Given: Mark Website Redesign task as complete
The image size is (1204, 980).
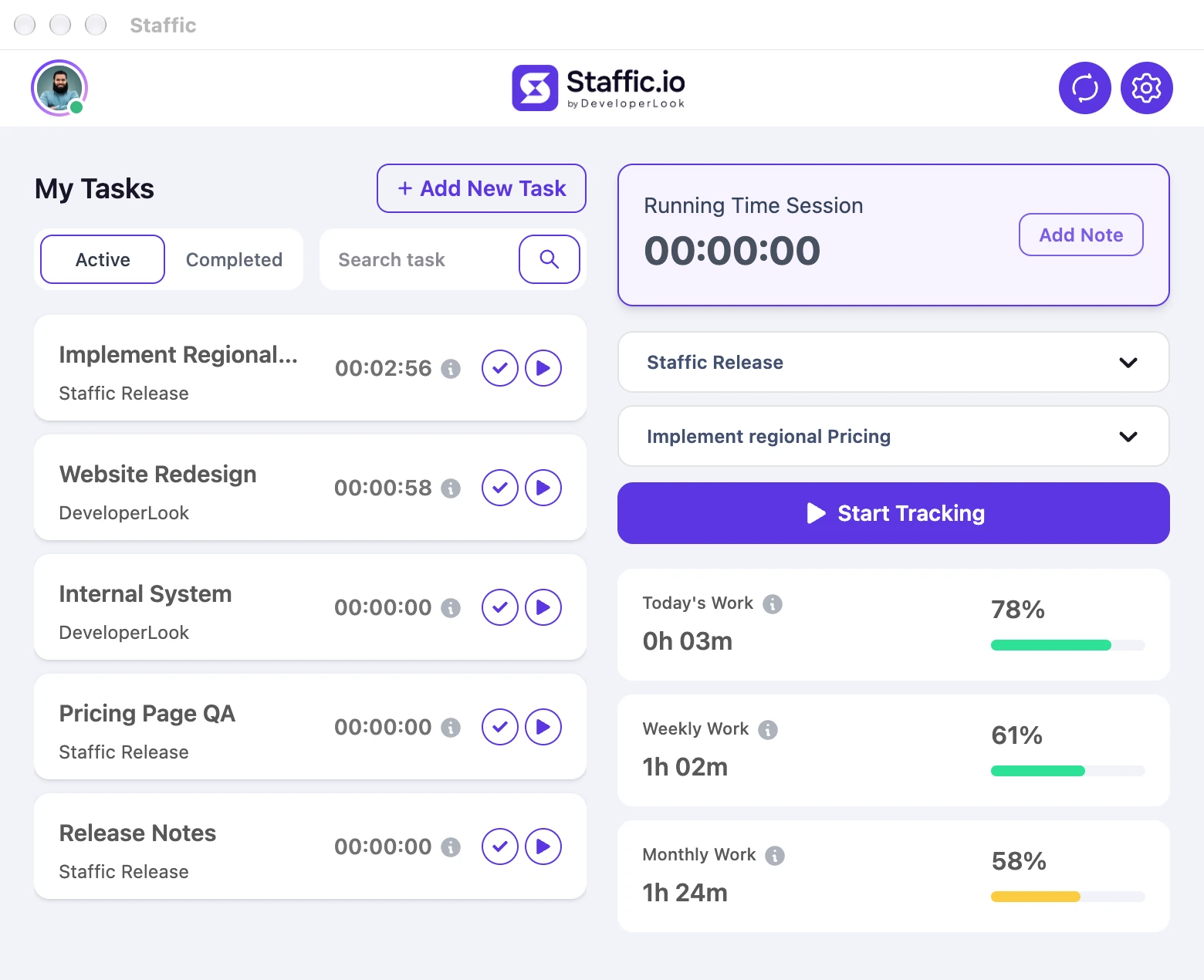Looking at the screenshot, I should click(500, 488).
